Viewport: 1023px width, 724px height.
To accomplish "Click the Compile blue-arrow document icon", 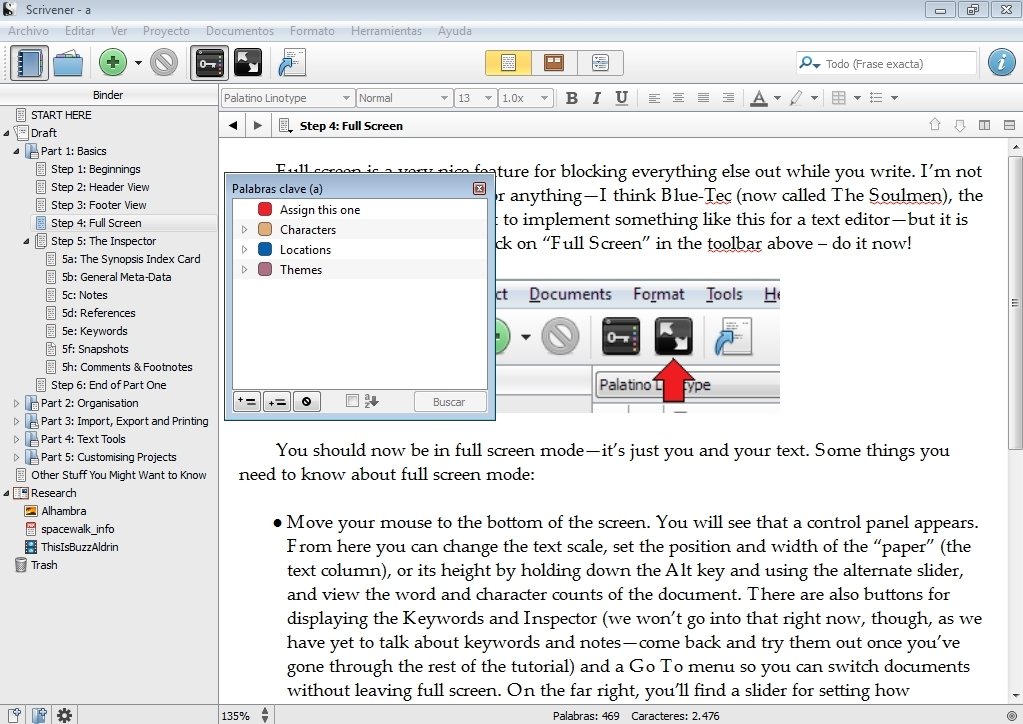I will point(292,63).
